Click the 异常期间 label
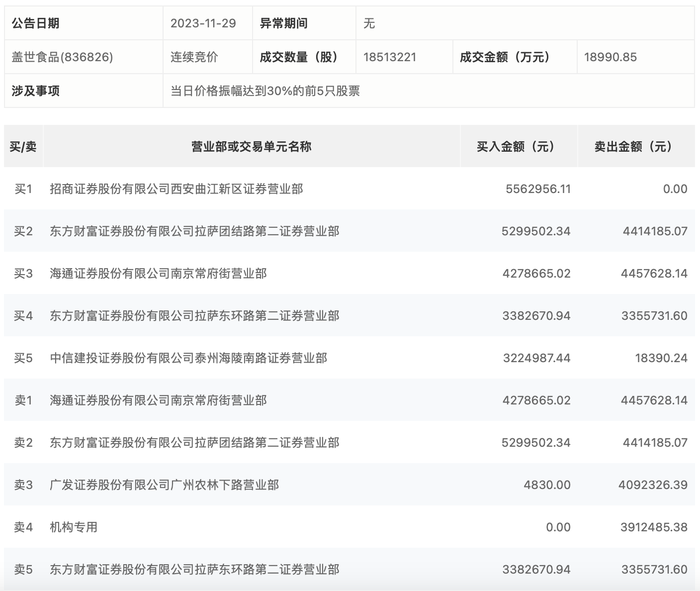The image size is (700, 591). (x=283, y=23)
